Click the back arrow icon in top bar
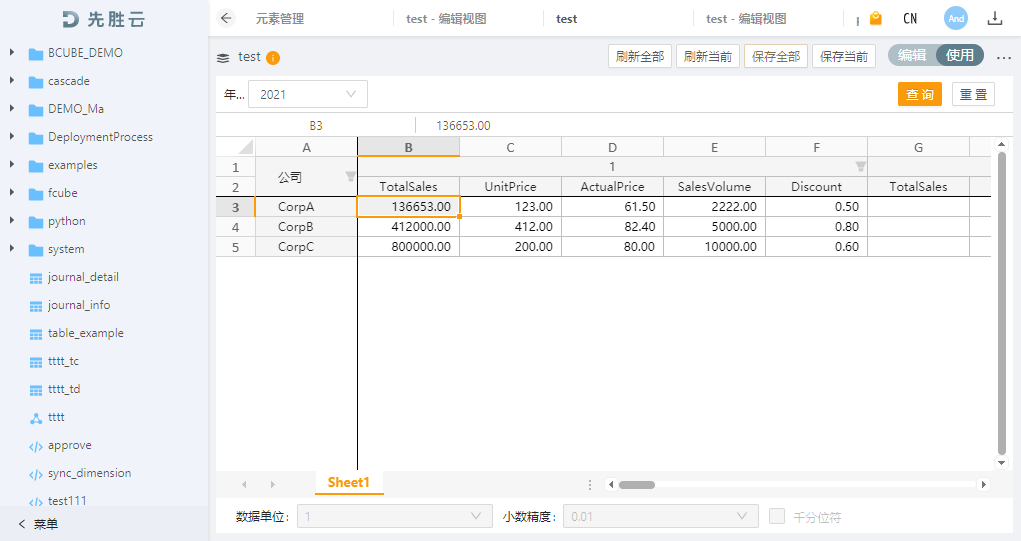The height and width of the screenshot is (541, 1021). click(x=226, y=18)
